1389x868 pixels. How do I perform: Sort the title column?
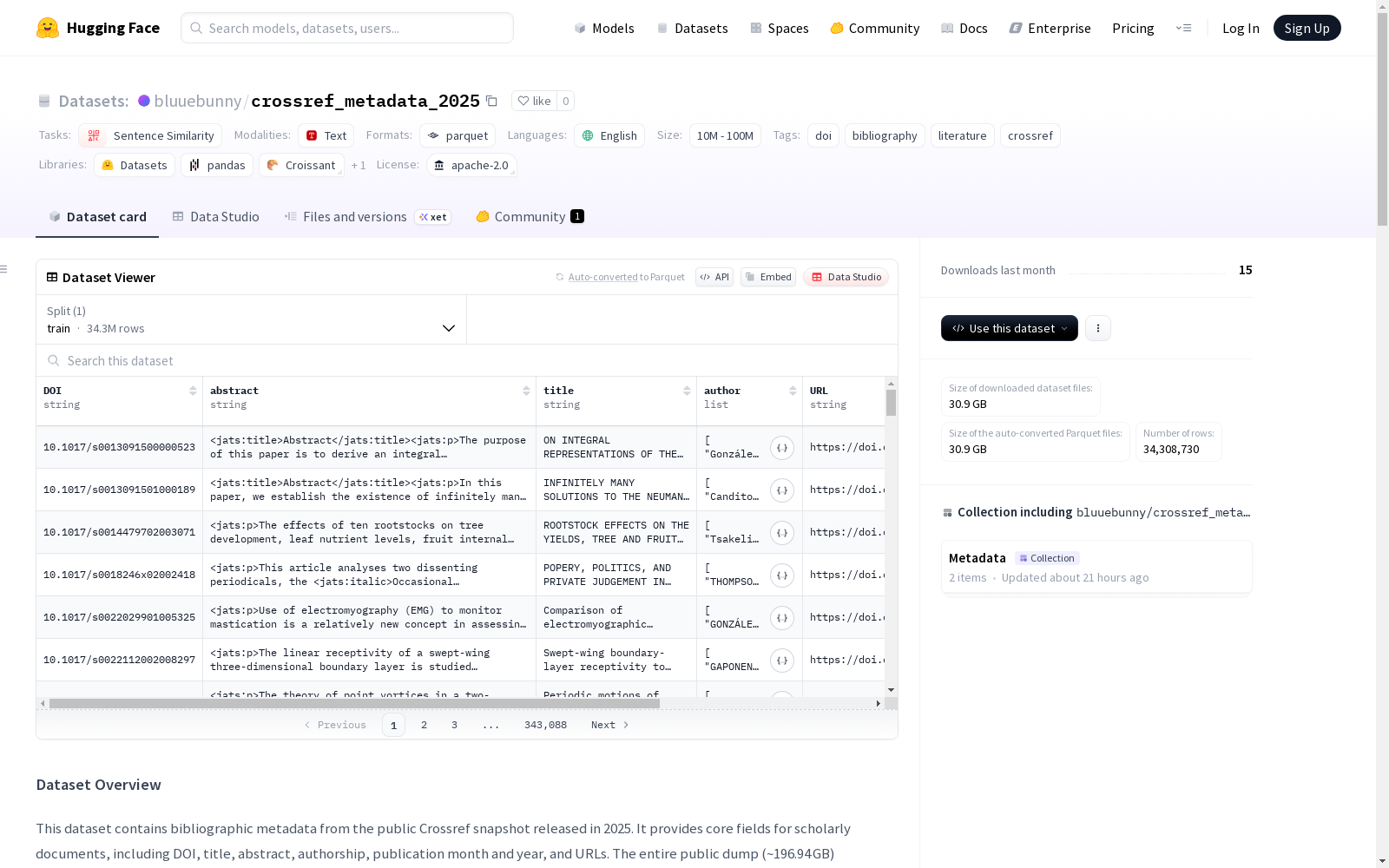[x=687, y=391]
